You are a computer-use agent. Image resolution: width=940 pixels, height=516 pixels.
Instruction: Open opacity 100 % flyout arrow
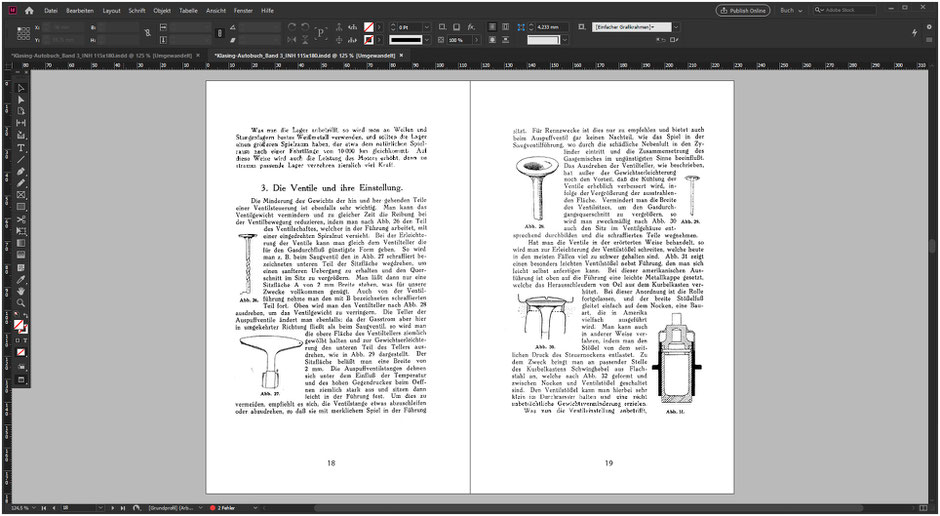click(477, 40)
